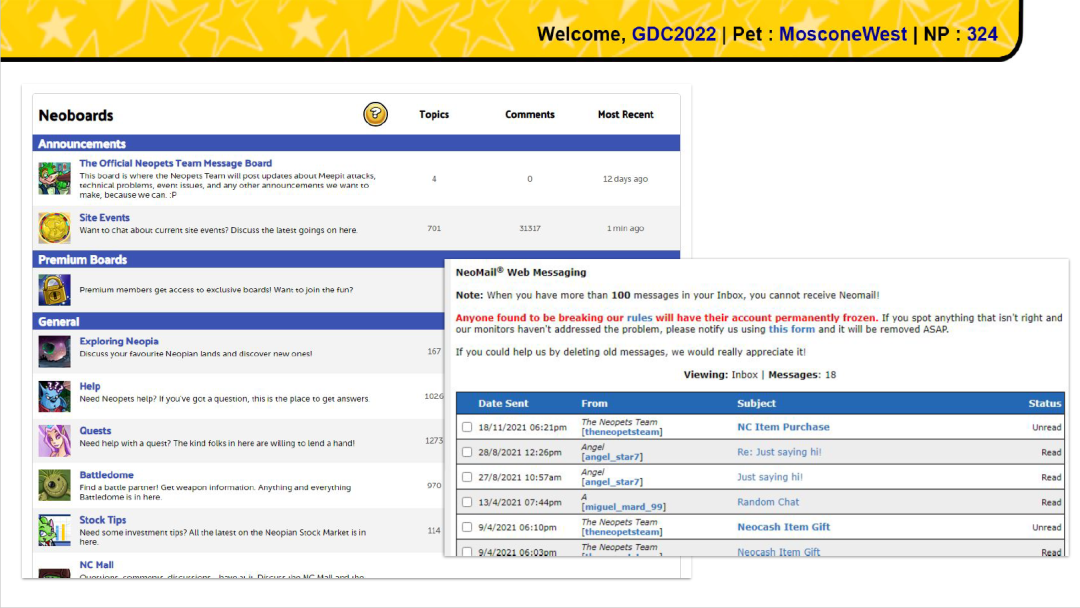Click the Help board icon

tap(54, 397)
